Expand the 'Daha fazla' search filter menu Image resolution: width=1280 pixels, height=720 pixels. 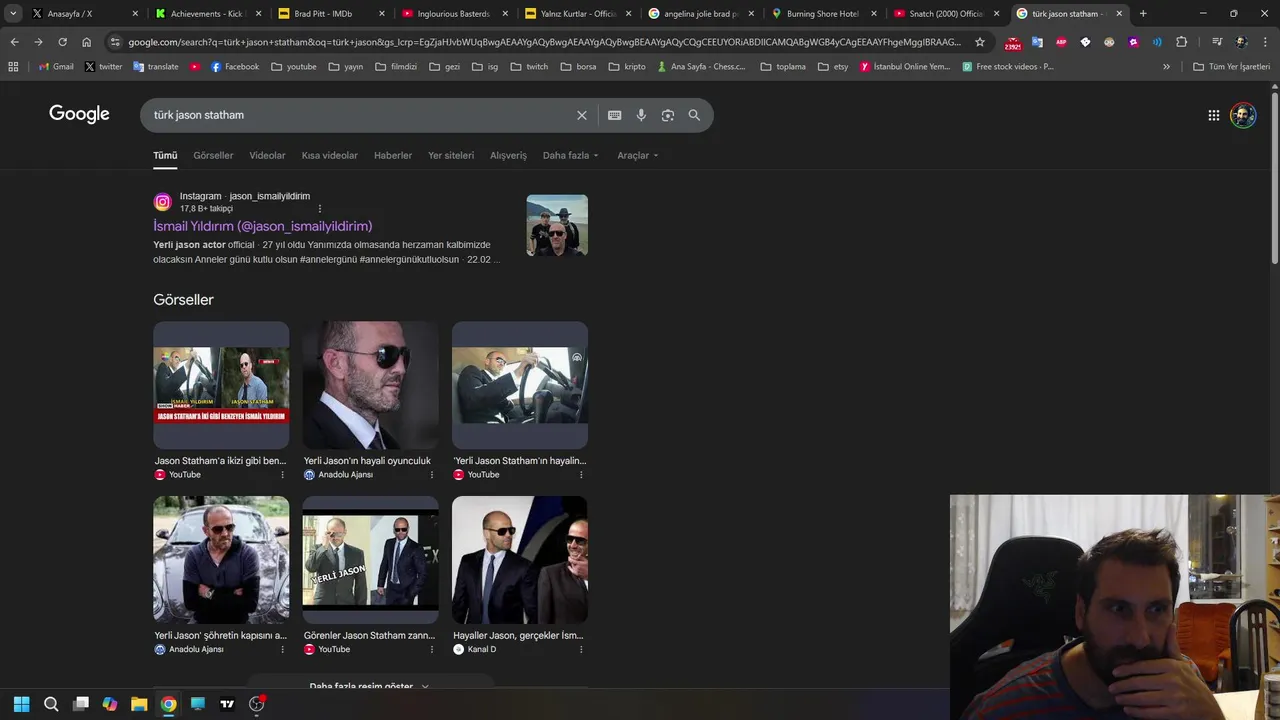click(570, 155)
